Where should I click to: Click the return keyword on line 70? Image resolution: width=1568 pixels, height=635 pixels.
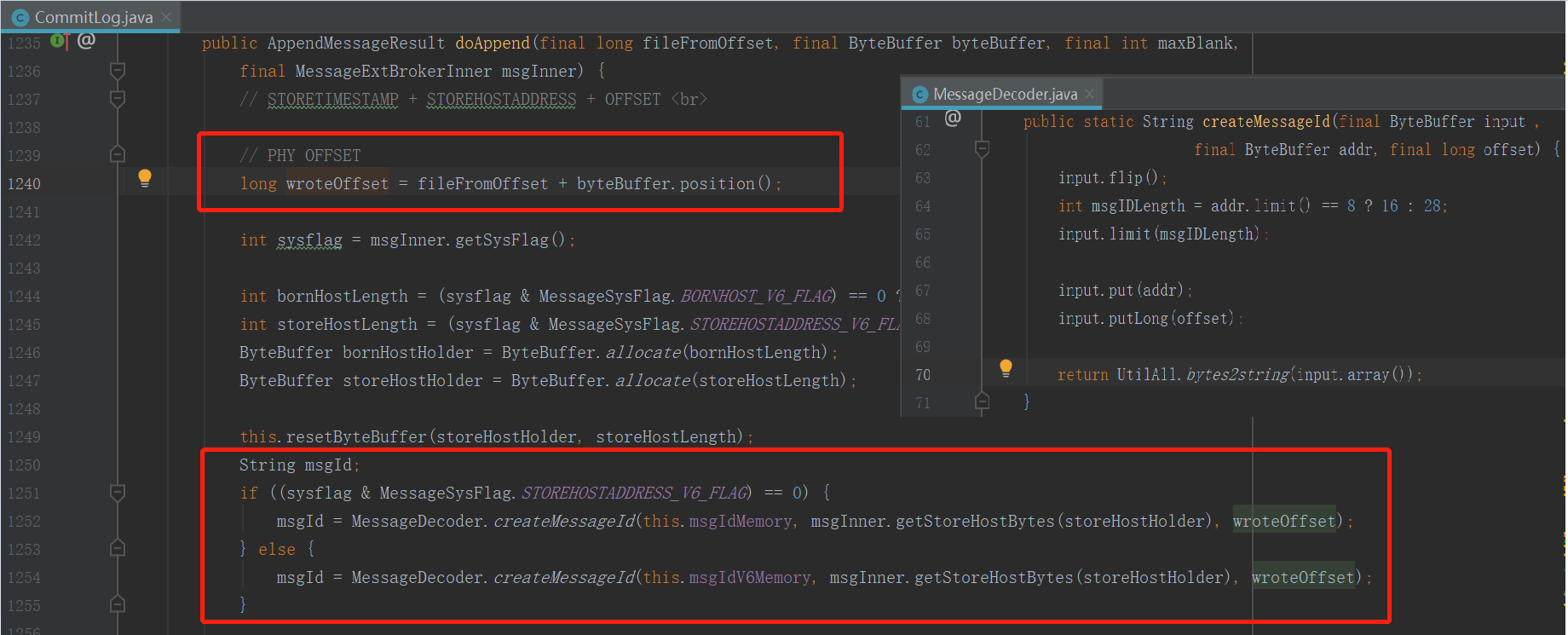point(1083,375)
